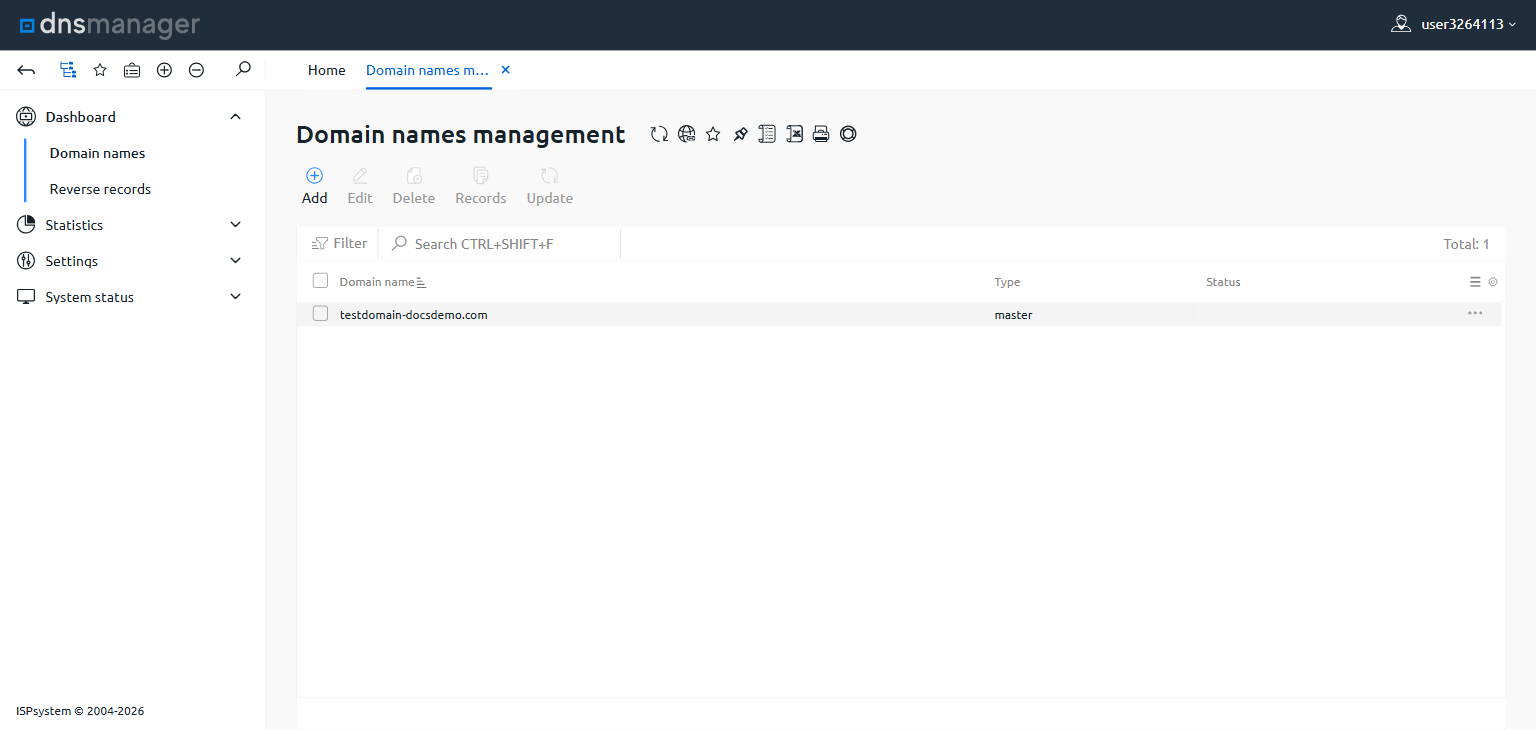Click the Settings sliders icon

click(26, 261)
